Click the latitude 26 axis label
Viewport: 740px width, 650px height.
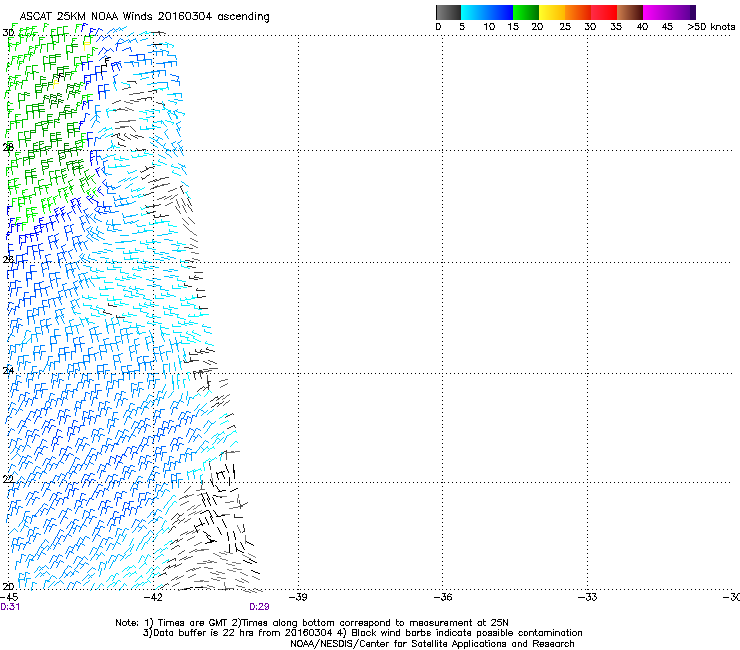pyautogui.click(x=8, y=260)
